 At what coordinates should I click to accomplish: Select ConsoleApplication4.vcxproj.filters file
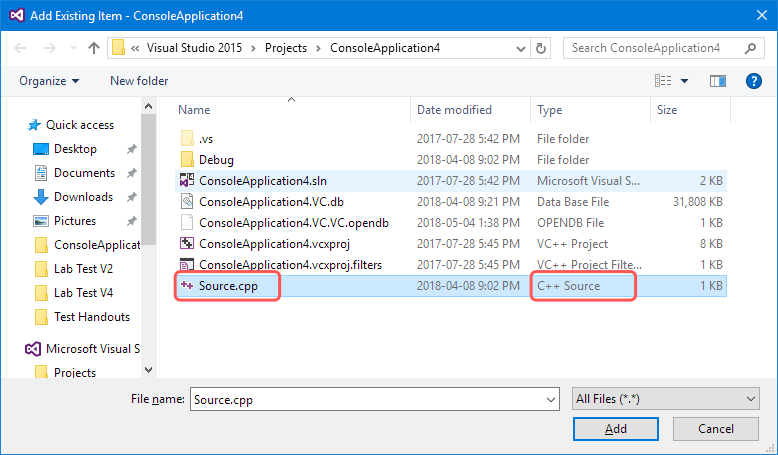point(290,264)
